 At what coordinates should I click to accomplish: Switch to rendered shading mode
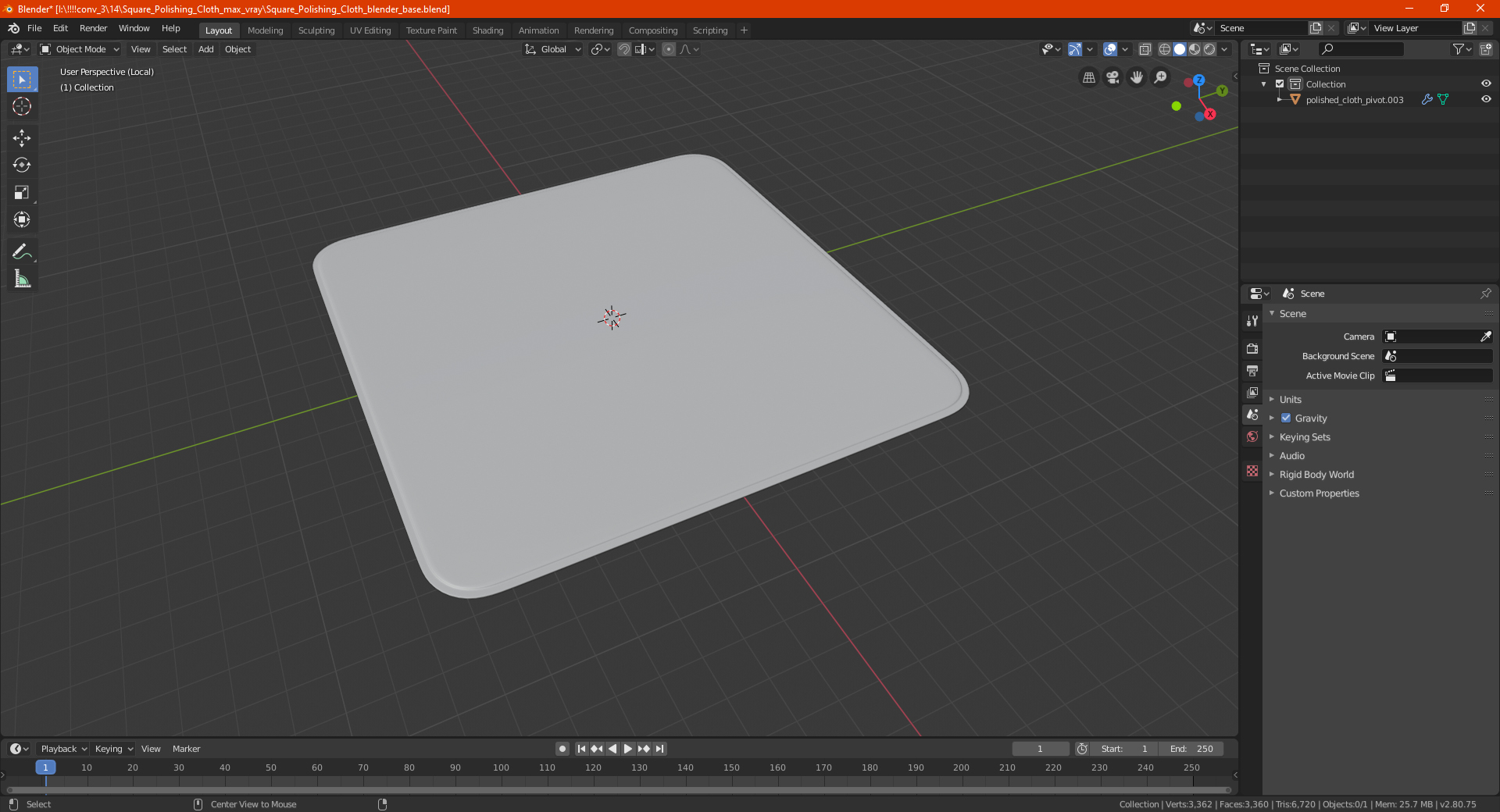click(1209, 49)
